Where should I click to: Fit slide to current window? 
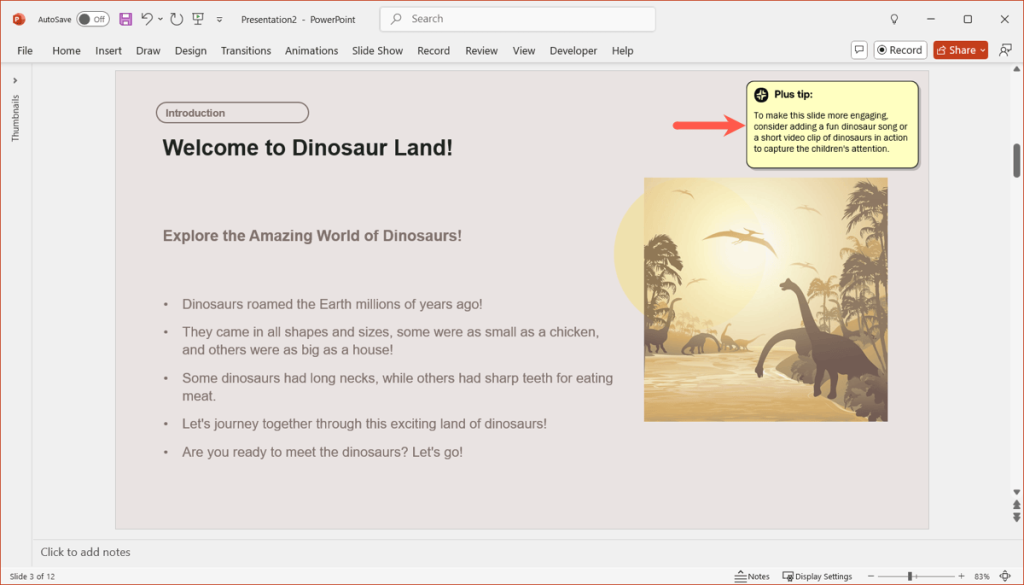(1004, 576)
